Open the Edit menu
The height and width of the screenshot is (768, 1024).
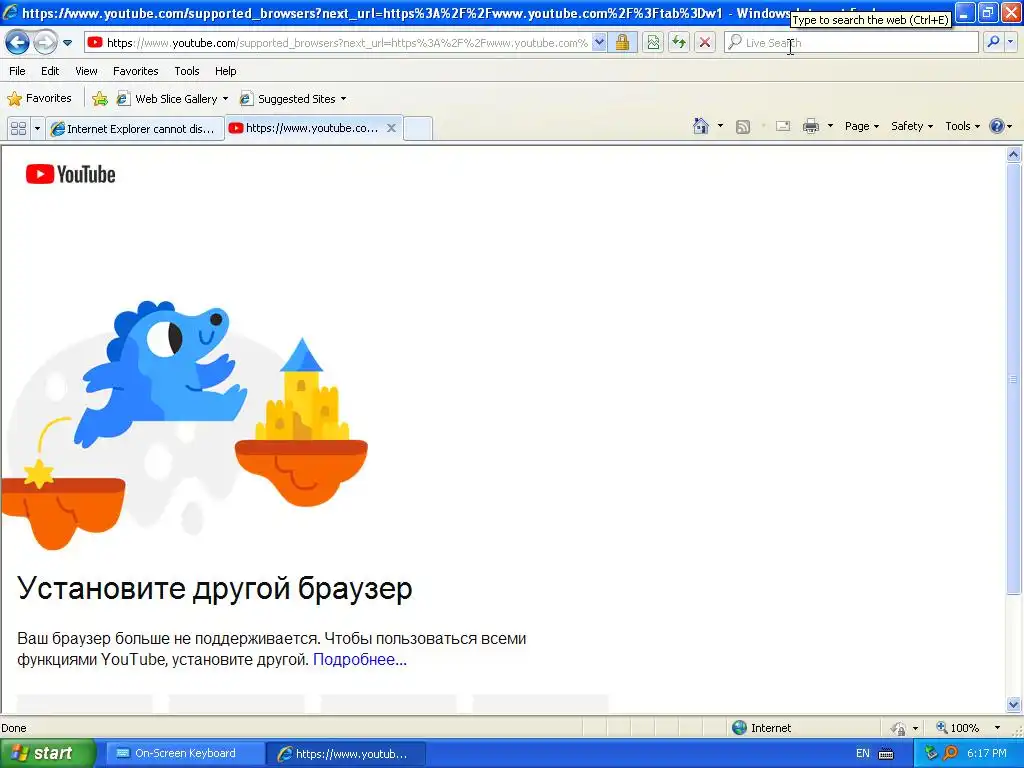pyautogui.click(x=50, y=71)
